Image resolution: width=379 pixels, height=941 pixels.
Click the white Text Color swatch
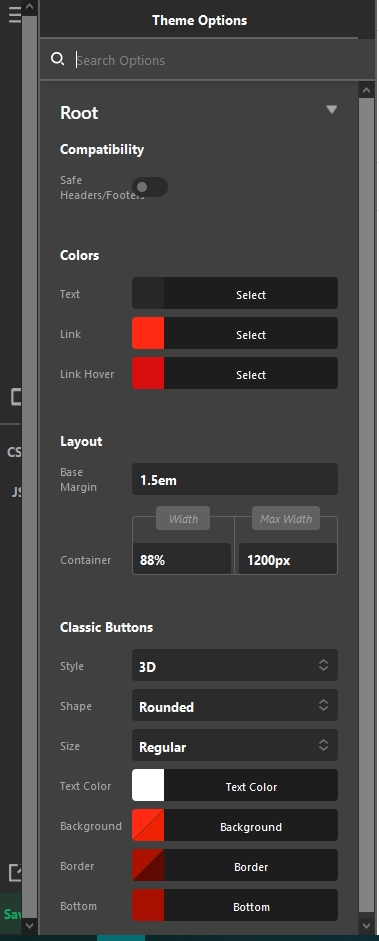148,785
